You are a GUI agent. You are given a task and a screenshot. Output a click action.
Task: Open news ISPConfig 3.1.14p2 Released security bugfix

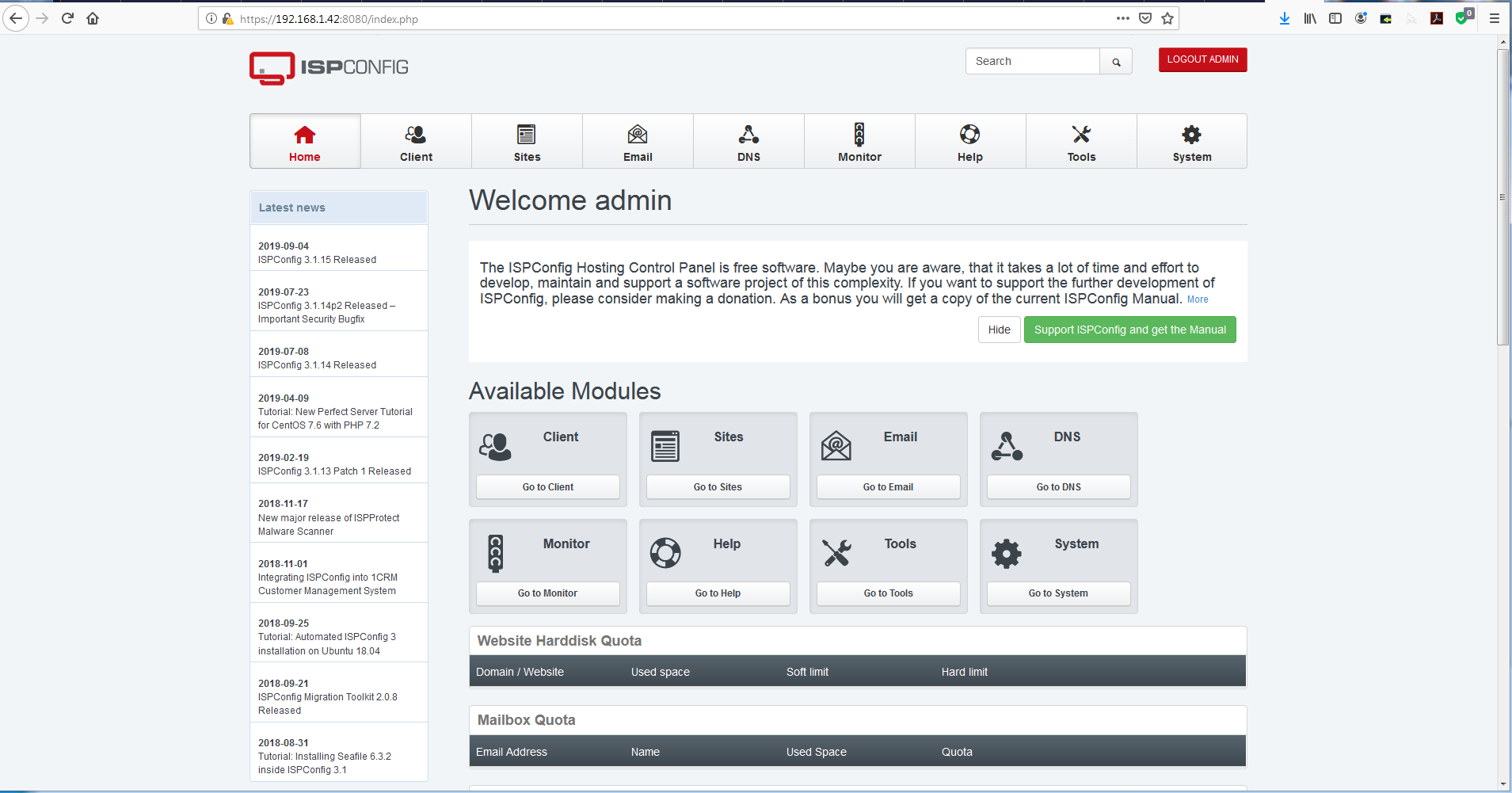(x=326, y=312)
